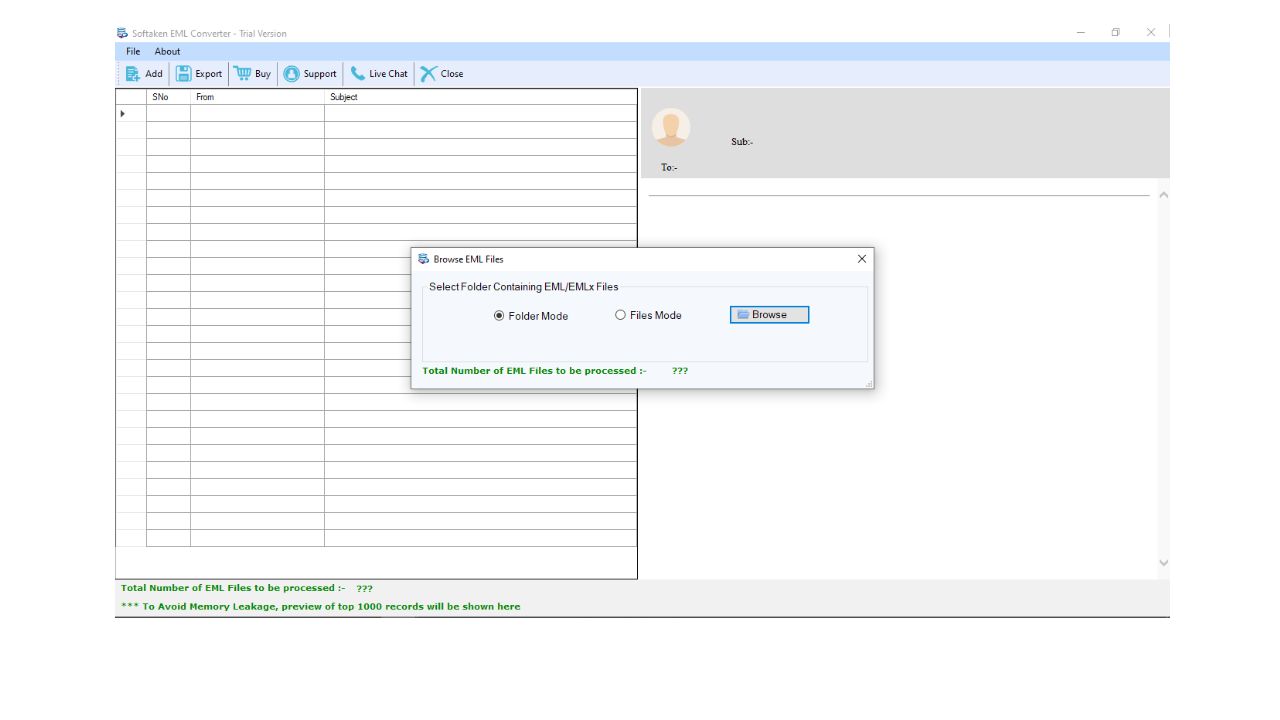Image resolution: width=1280 pixels, height=720 pixels.
Task: Open the About menu
Action: (x=167, y=52)
